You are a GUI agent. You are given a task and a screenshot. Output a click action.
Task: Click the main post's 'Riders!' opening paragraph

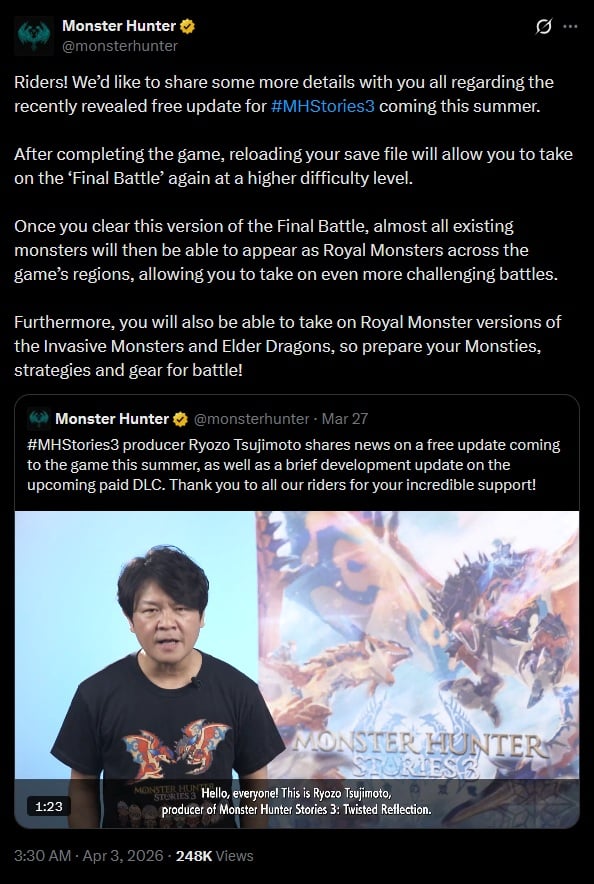click(x=284, y=94)
